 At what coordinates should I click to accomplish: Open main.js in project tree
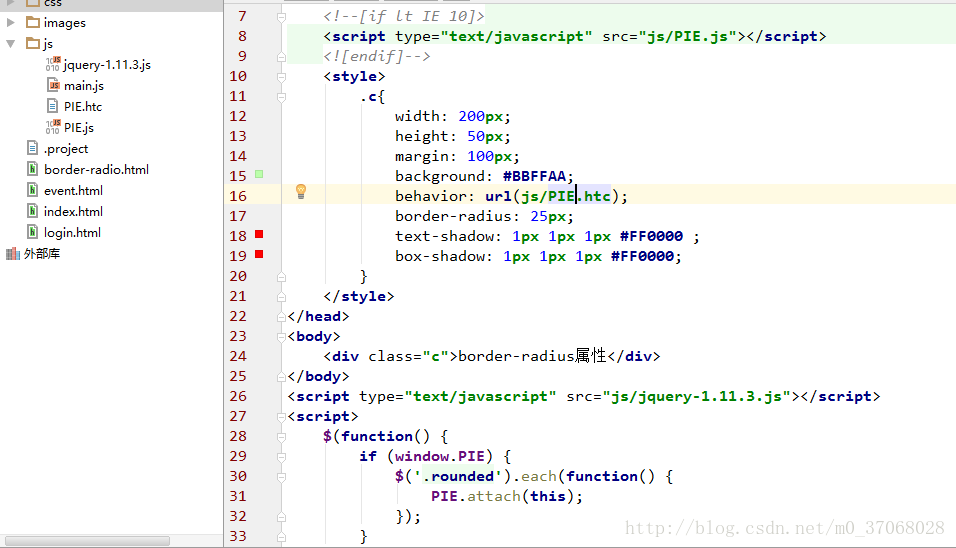click(x=84, y=86)
